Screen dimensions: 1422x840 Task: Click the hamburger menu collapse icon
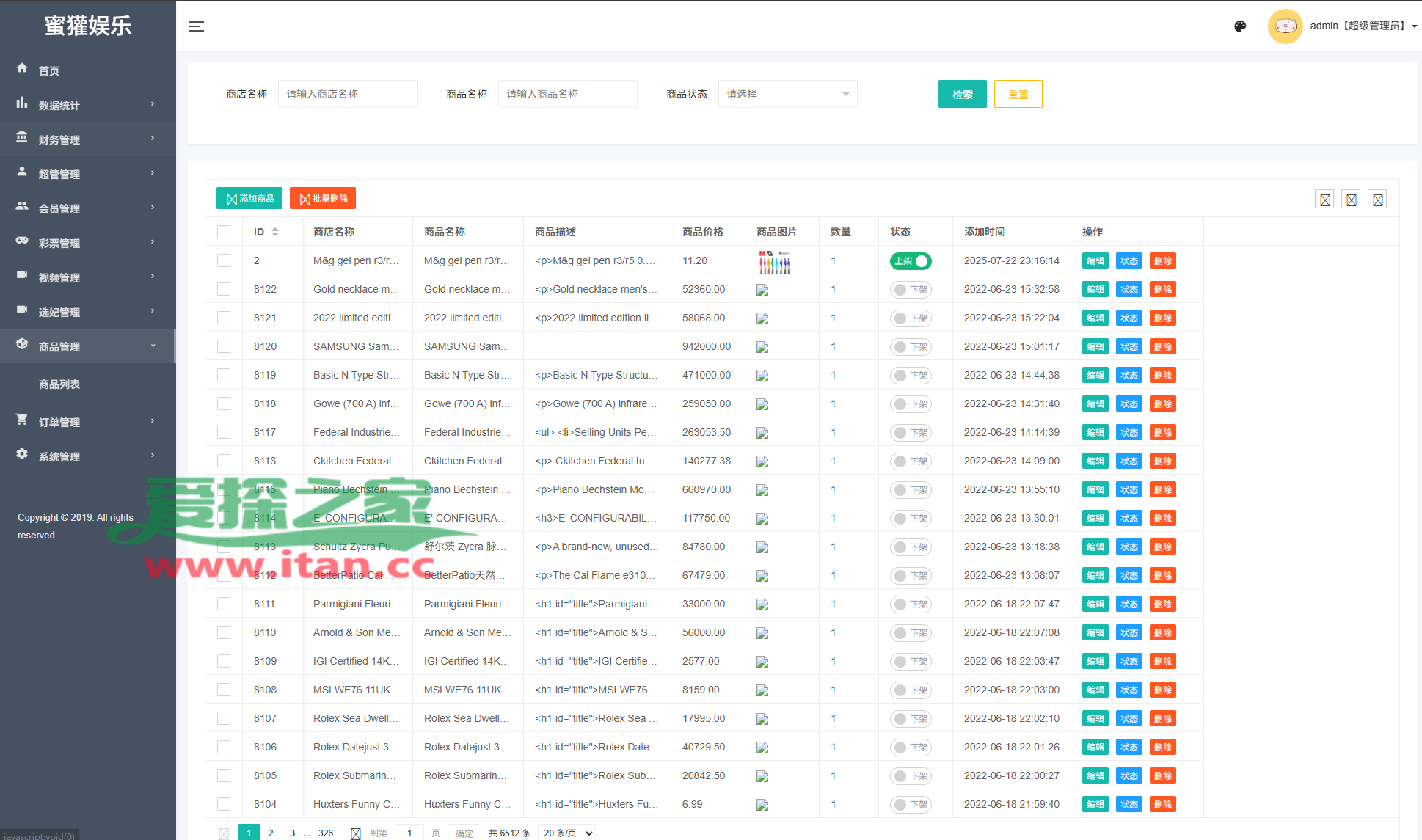tap(196, 26)
